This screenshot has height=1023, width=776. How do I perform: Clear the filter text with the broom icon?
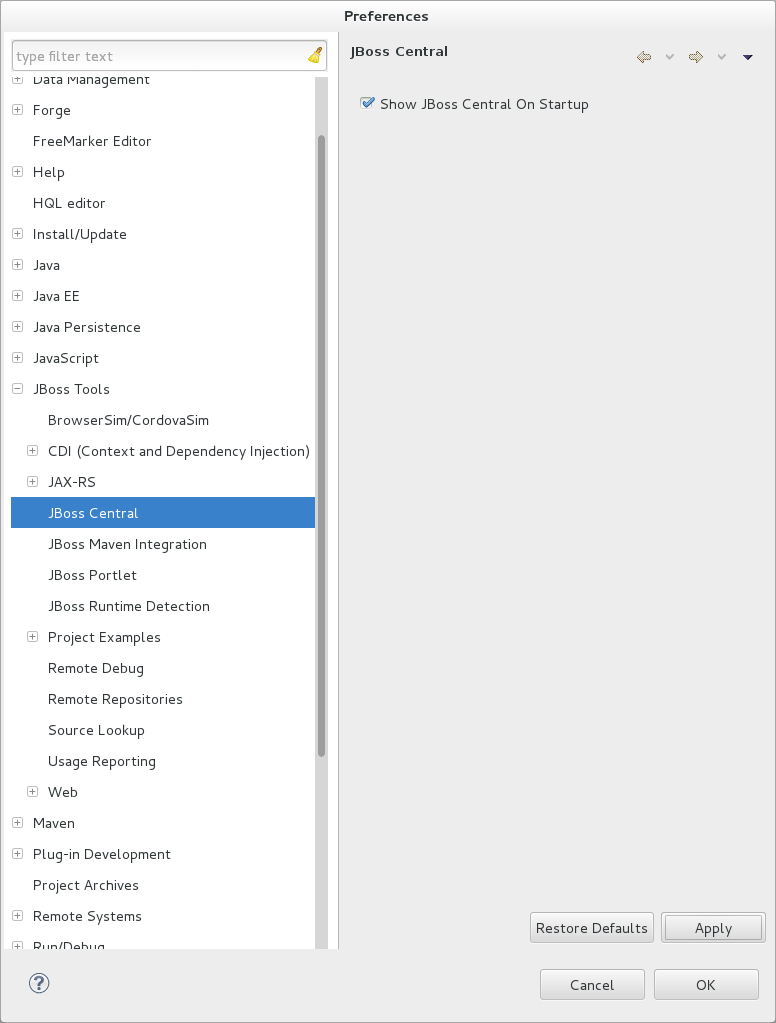click(313, 55)
